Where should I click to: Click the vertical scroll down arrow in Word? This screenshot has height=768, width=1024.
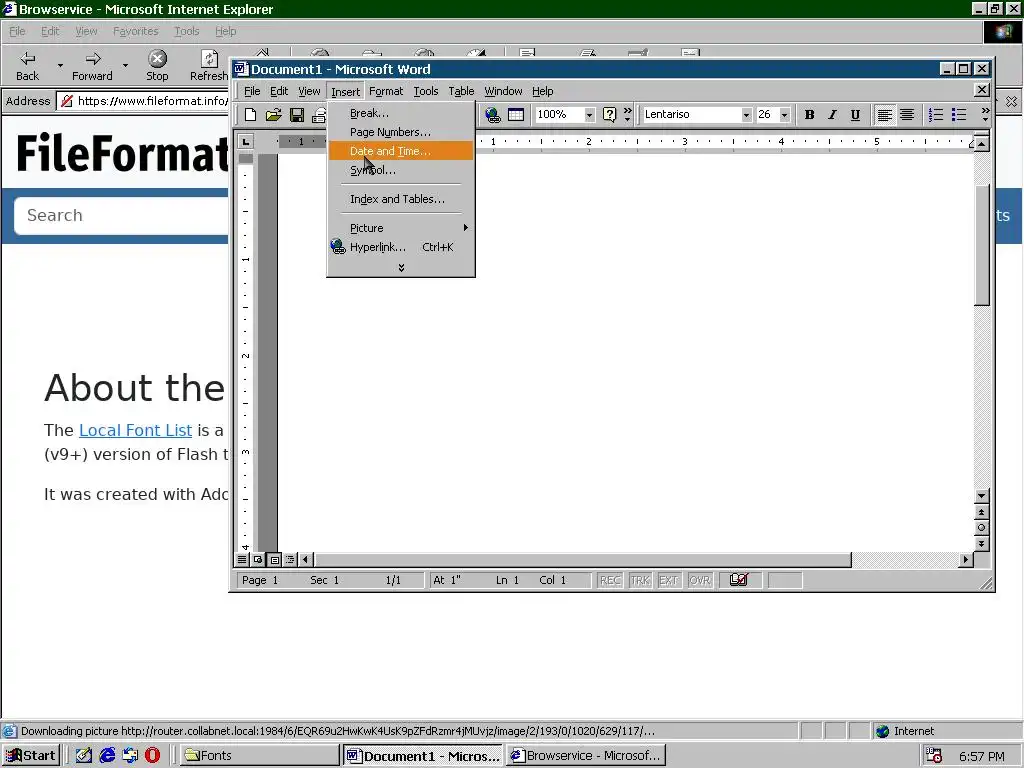(x=981, y=496)
